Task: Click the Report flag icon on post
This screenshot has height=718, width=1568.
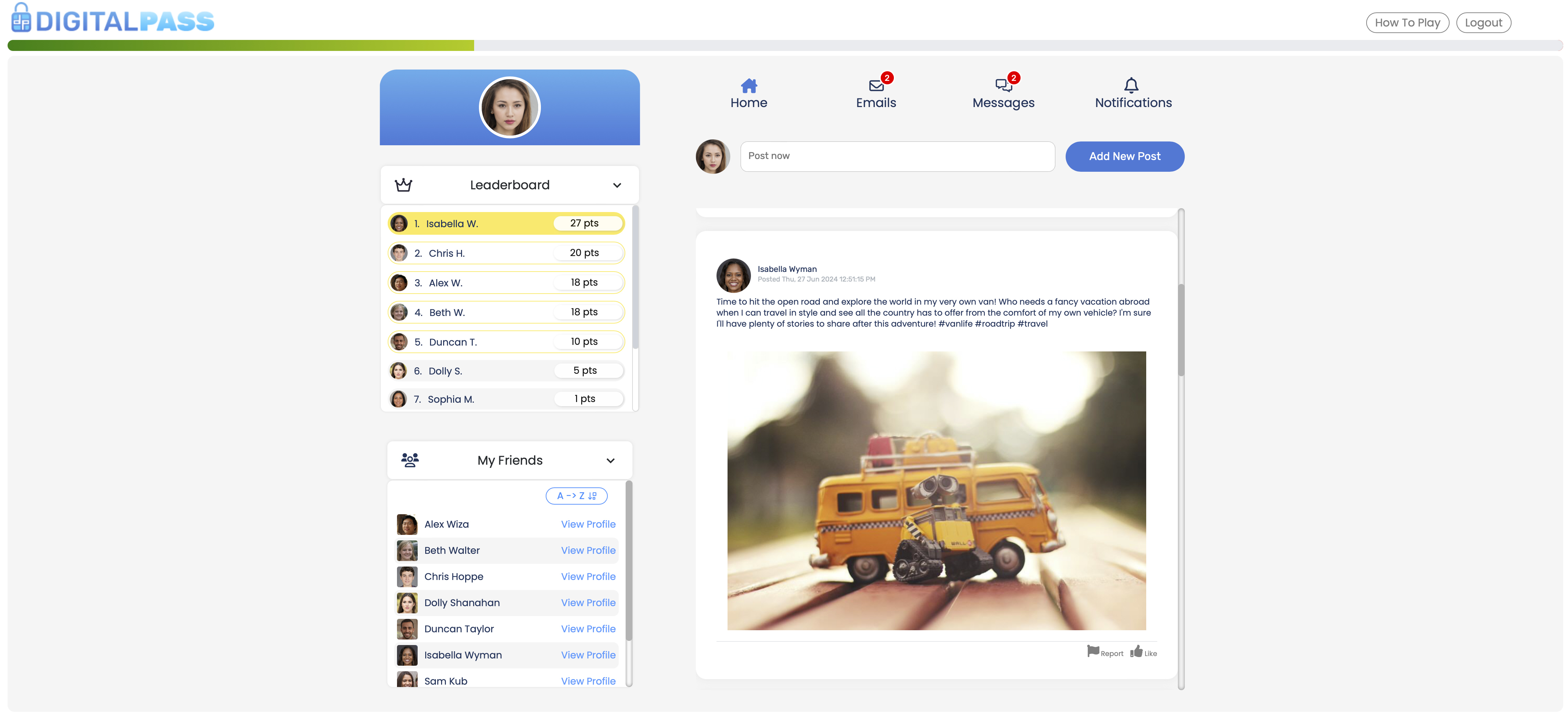Action: pyautogui.click(x=1093, y=651)
